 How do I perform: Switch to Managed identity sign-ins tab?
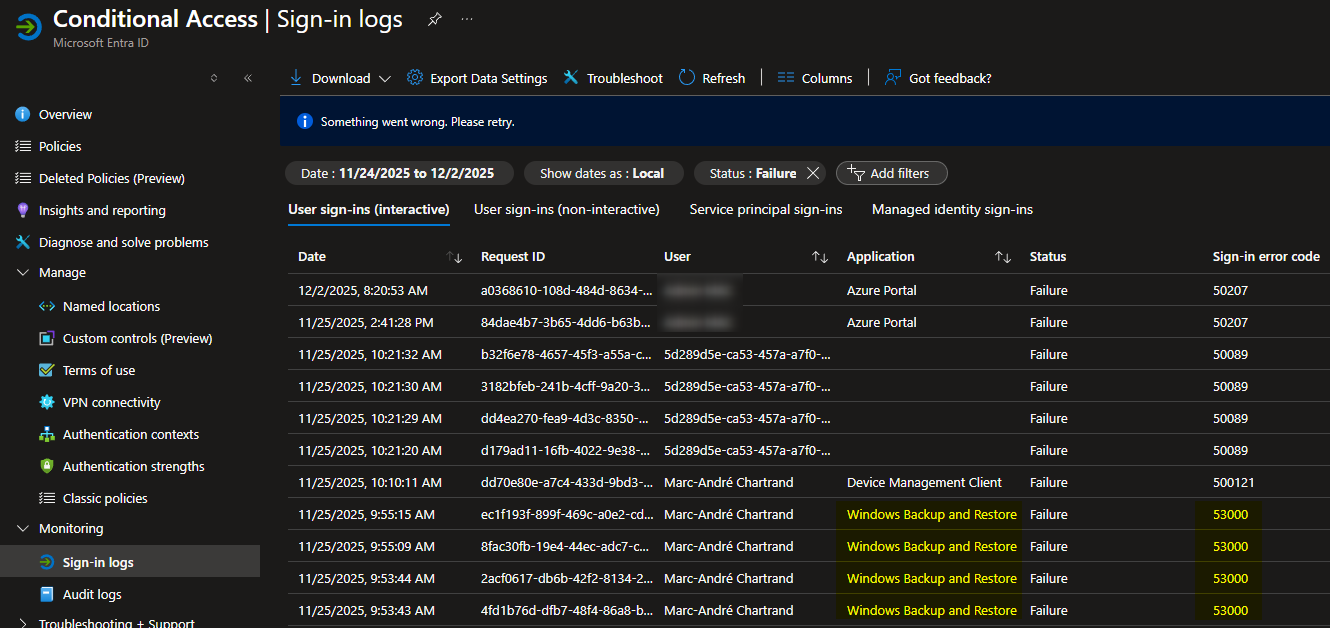click(x=952, y=209)
